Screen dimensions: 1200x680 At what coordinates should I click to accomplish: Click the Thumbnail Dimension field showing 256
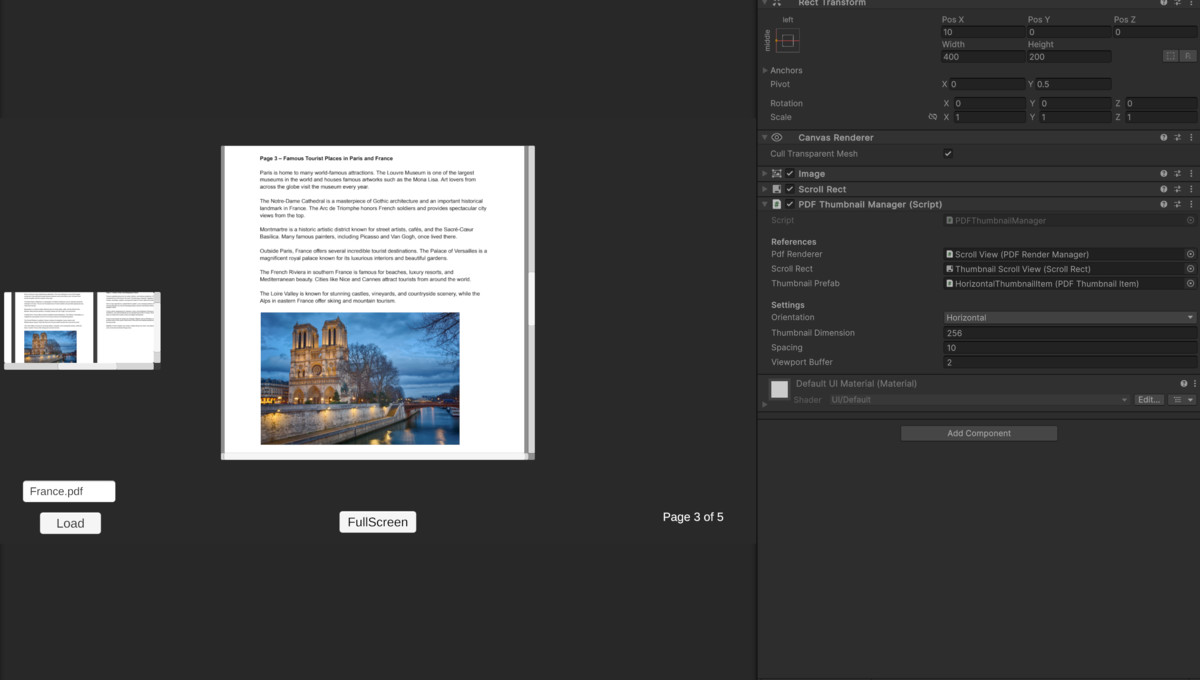(1069, 333)
